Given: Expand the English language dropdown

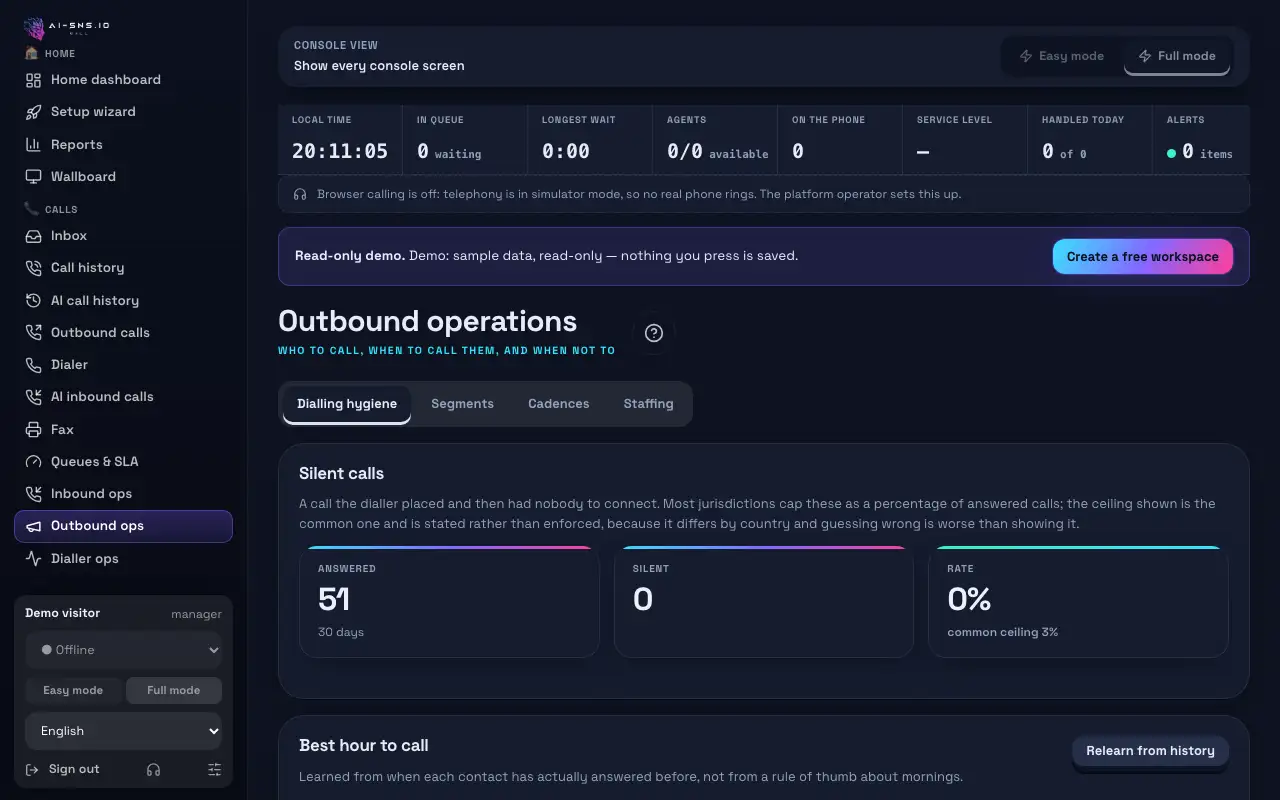Looking at the screenshot, I should pos(123,731).
